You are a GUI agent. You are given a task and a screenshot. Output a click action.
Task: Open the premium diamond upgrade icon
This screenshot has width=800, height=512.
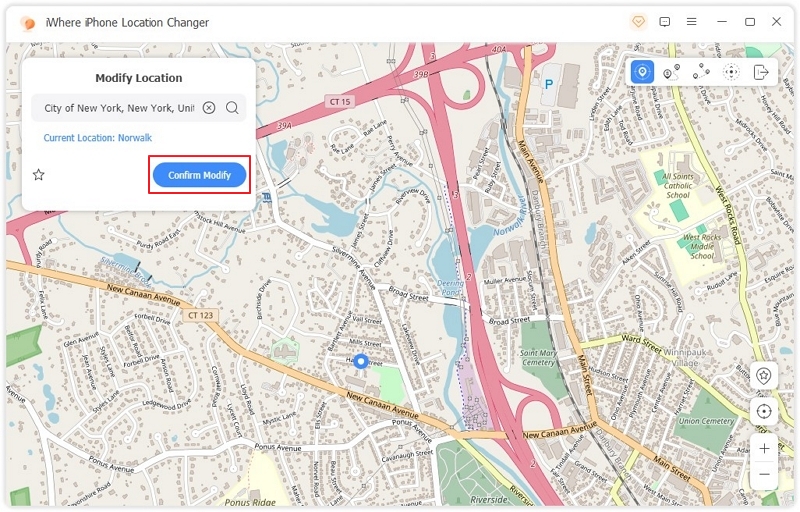[x=639, y=21]
